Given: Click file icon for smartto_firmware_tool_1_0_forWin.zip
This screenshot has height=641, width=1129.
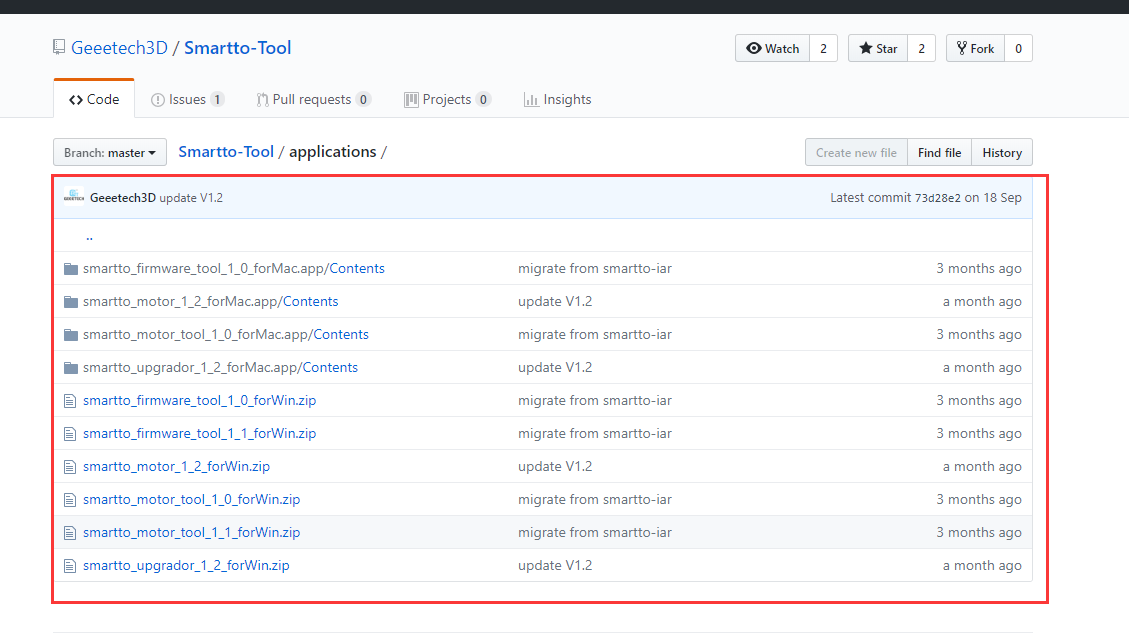Looking at the screenshot, I should (70, 400).
